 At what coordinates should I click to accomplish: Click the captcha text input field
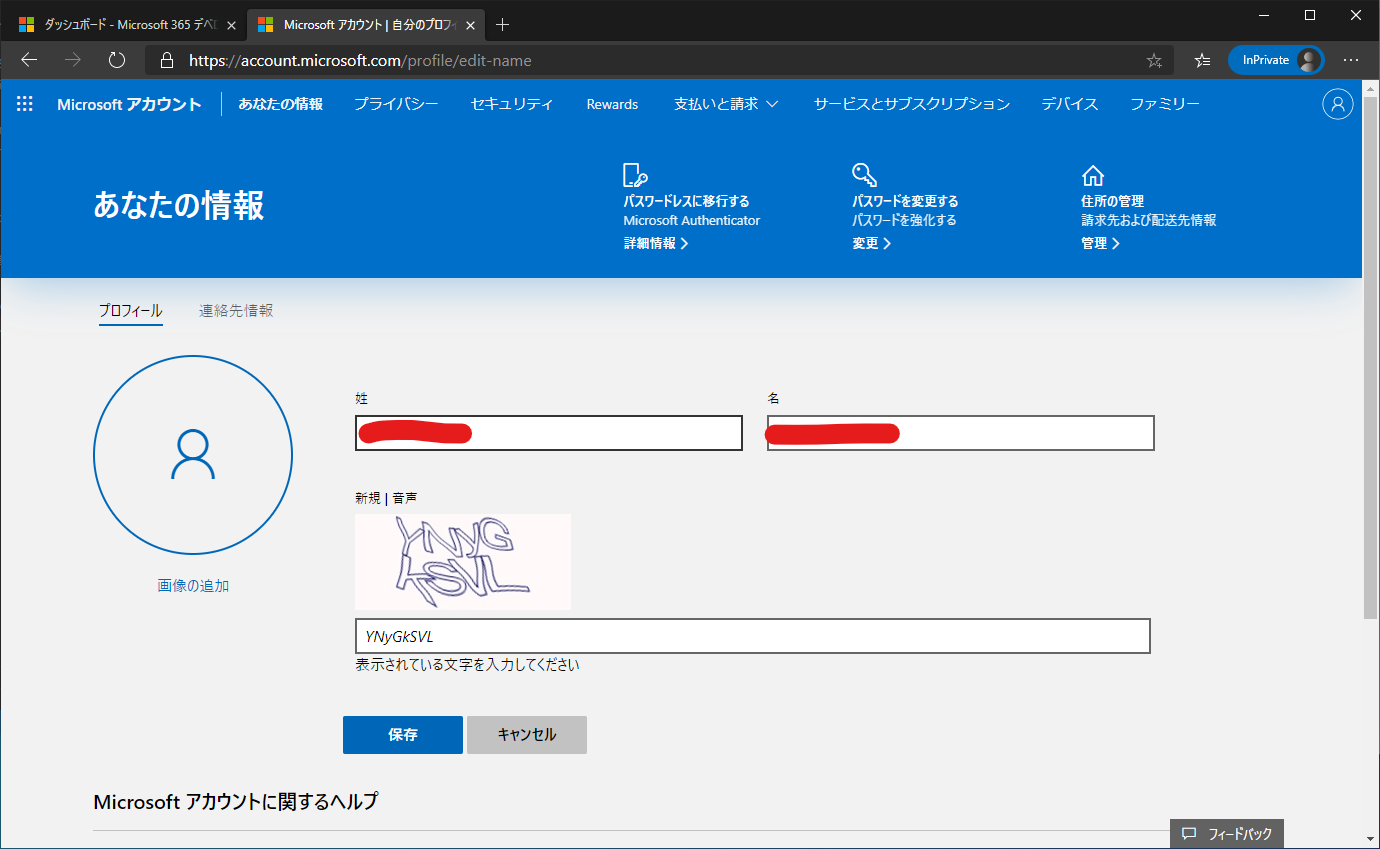pyautogui.click(x=752, y=636)
